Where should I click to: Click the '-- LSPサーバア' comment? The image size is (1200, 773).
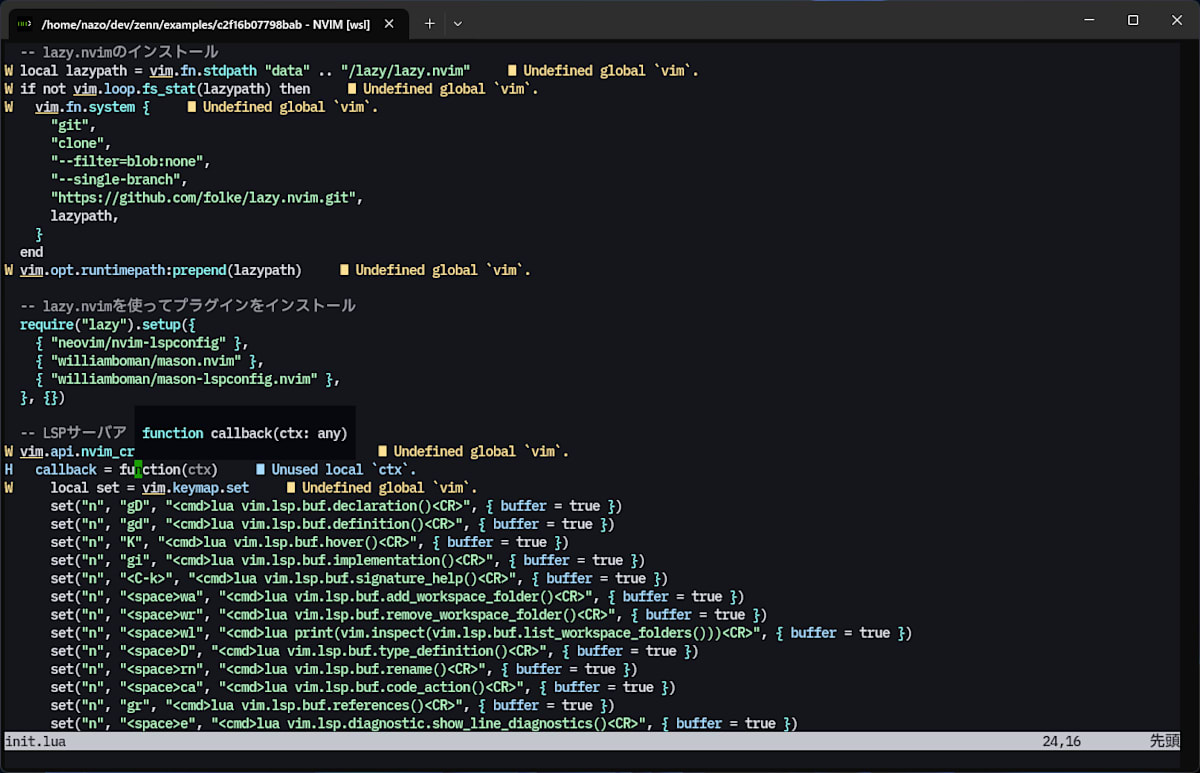73,433
